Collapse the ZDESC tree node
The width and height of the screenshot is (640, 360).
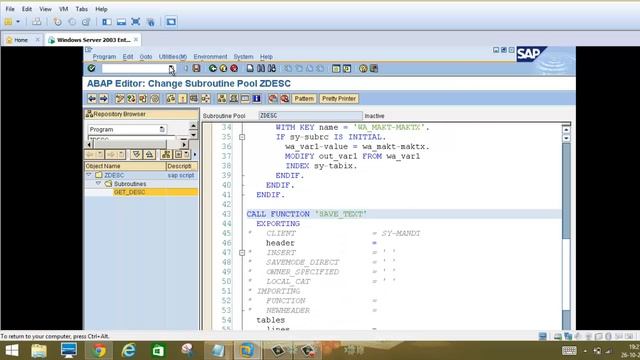89,175
